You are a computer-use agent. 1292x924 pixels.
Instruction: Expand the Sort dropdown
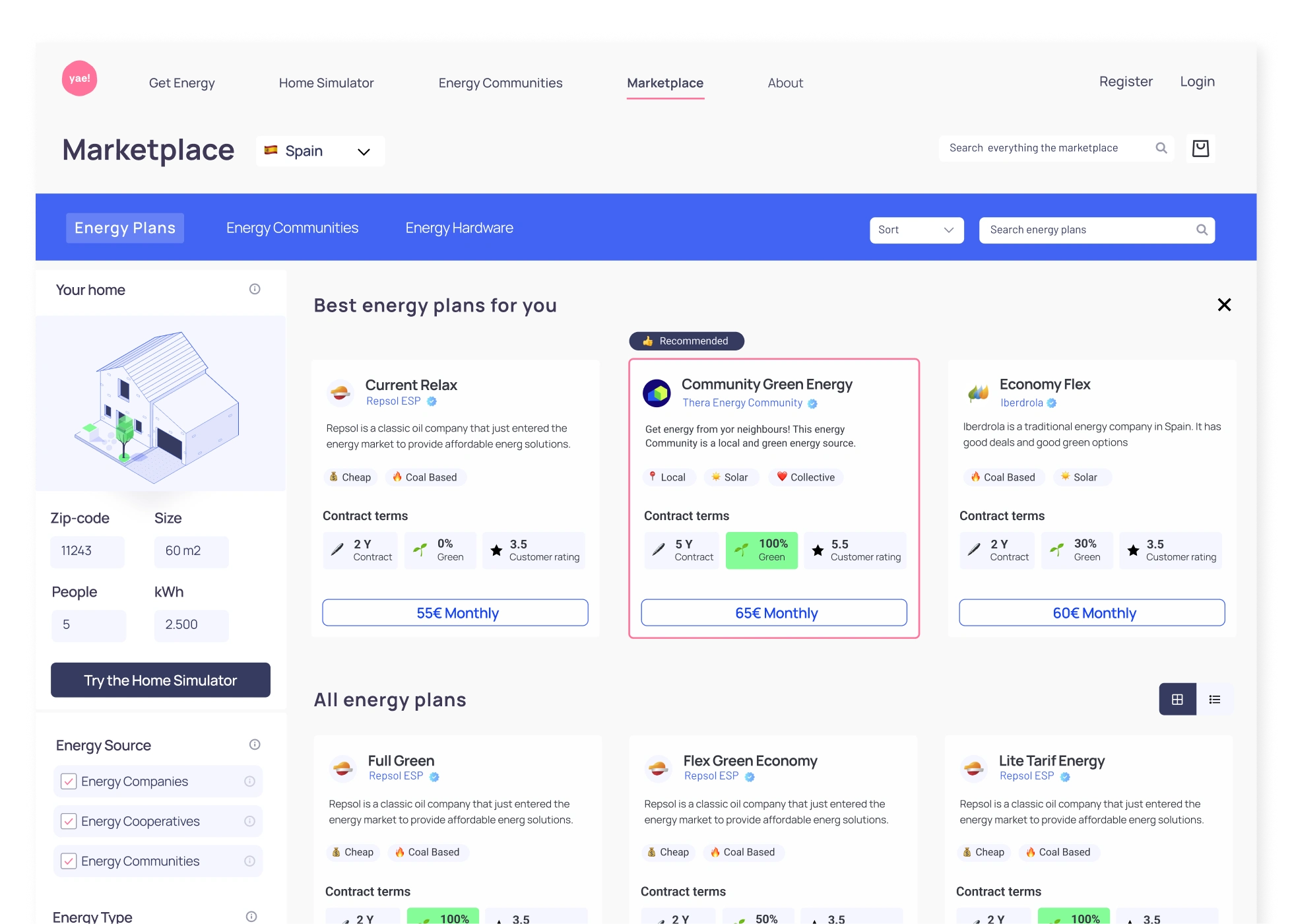click(916, 230)
